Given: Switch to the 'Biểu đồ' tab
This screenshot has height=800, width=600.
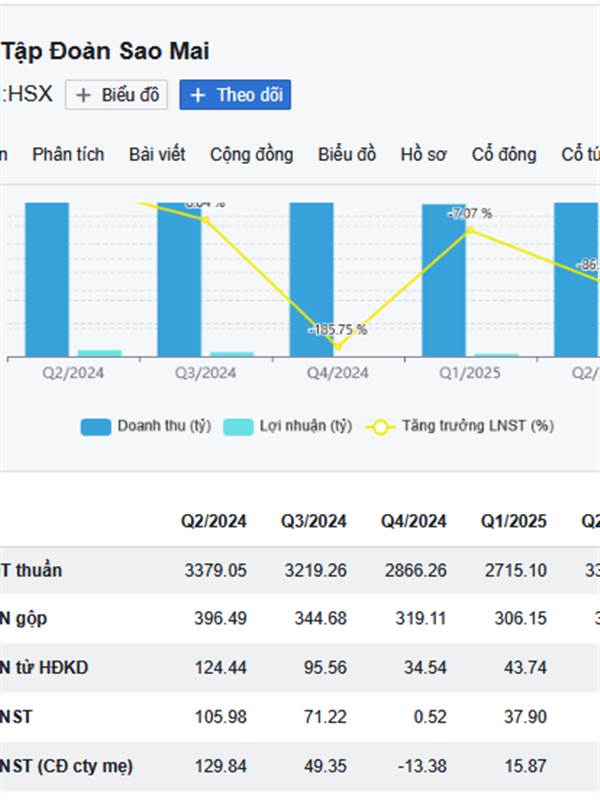Looking at the screenshot, I should tap(347, 154).
